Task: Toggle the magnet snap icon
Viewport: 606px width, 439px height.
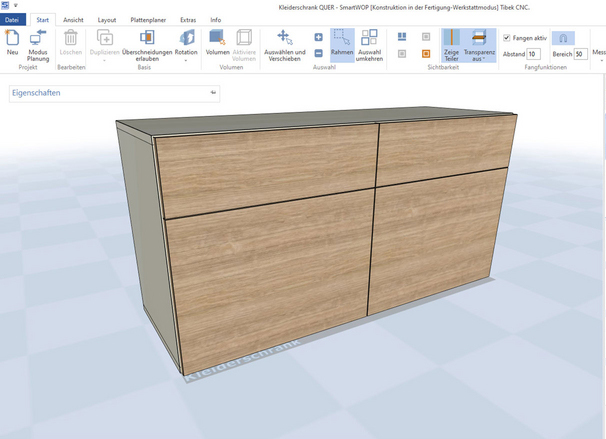Action: coord(563,38)
